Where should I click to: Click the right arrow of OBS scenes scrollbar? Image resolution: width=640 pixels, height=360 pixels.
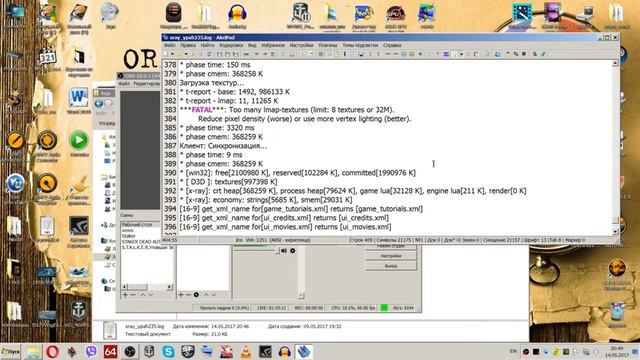(x=170, y=287)
